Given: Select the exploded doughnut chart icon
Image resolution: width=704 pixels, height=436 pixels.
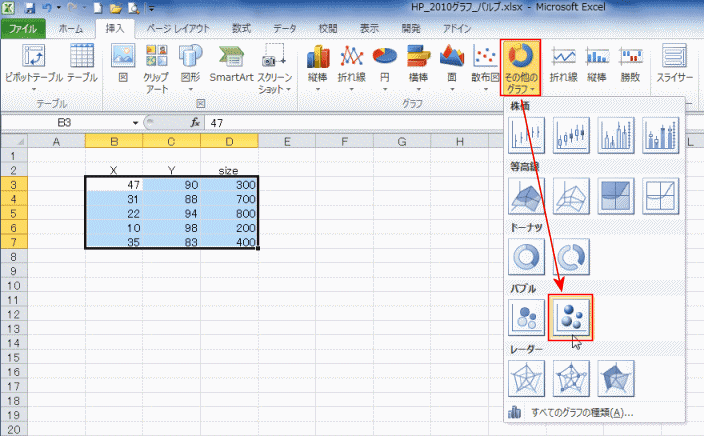Looking at the screenshot, I should [571, 257].
